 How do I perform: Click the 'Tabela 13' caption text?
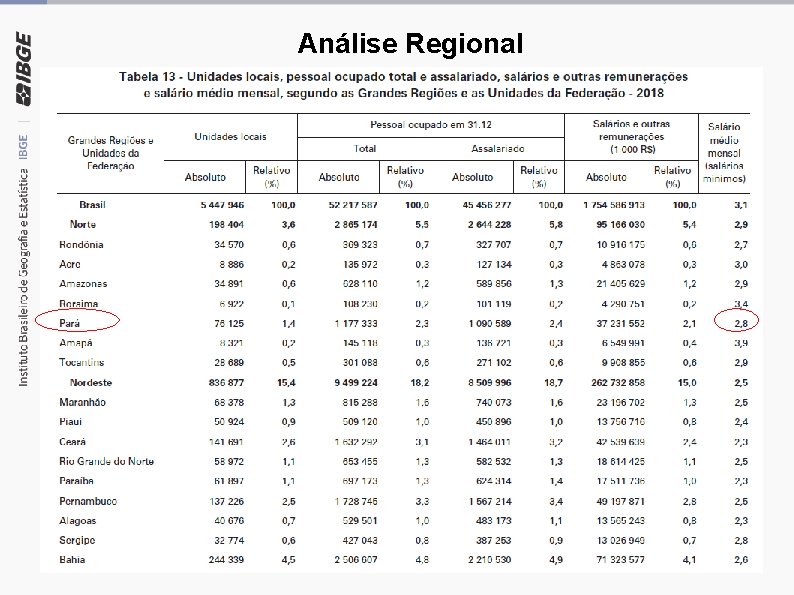[x=403, y=85]
